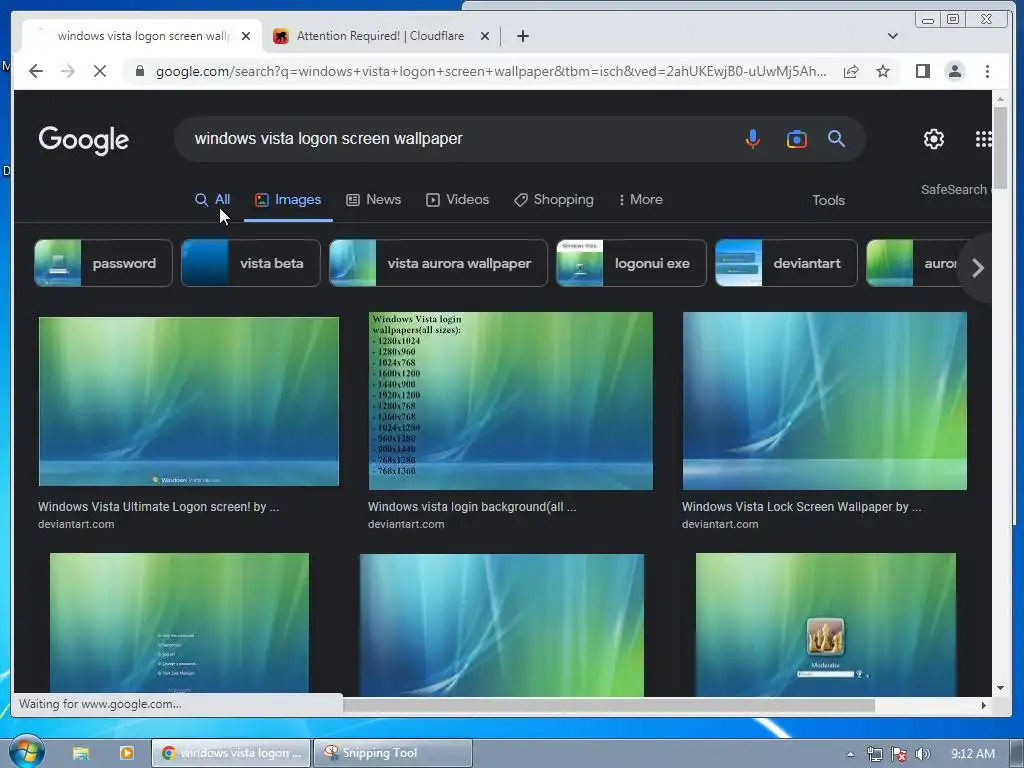Screen dimensions: 1024x768
Task: View site information via padlock icon
Action: pos(139,71)
